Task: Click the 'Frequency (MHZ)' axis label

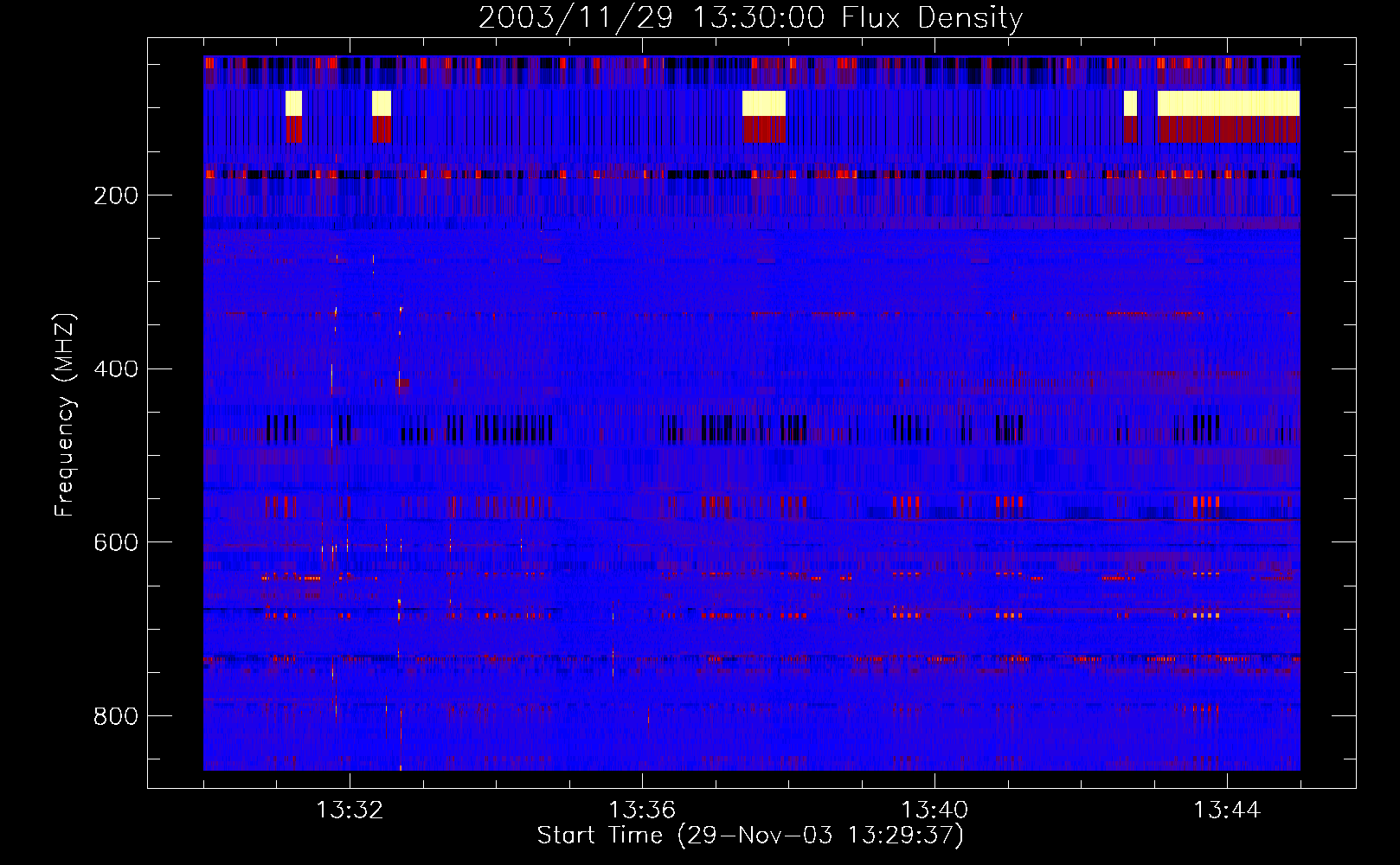Action: click(x=64, y=415)
